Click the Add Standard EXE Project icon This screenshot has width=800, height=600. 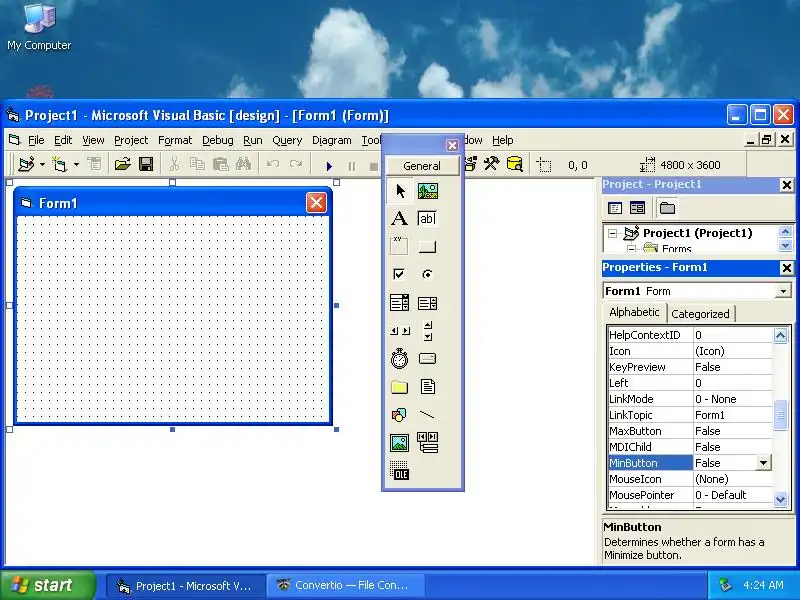click(x=27, y=164)
